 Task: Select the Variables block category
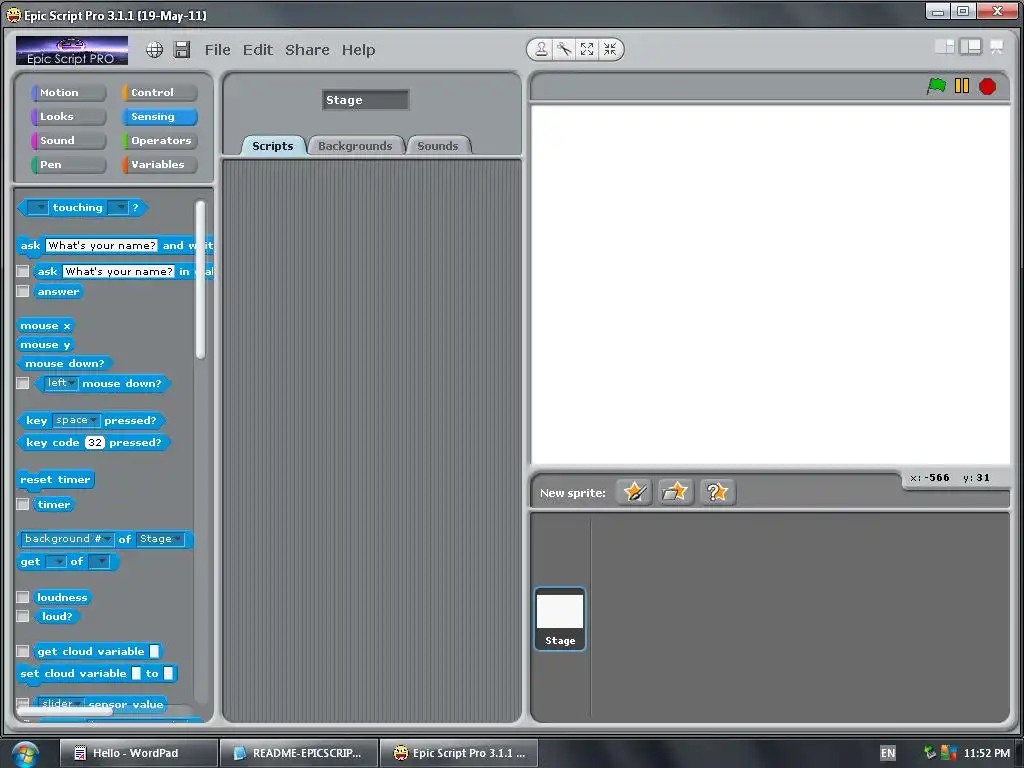pos(159,165)
